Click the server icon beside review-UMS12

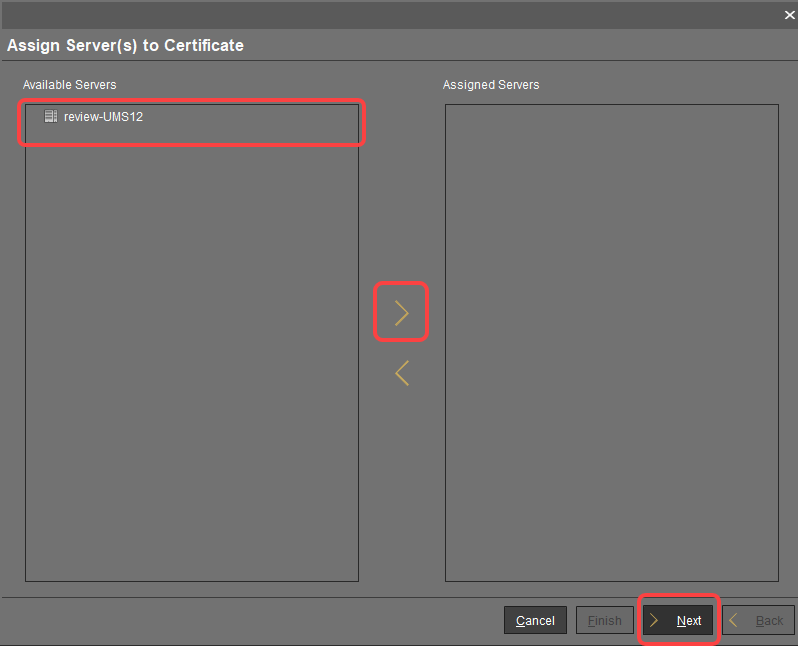(x=51, y=117)
